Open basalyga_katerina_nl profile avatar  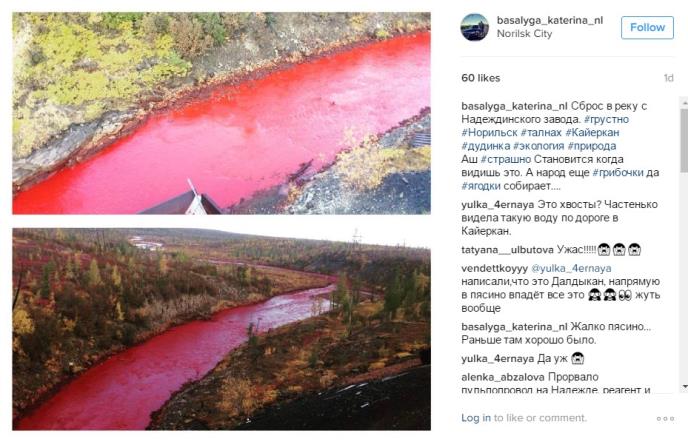[474, 27]
